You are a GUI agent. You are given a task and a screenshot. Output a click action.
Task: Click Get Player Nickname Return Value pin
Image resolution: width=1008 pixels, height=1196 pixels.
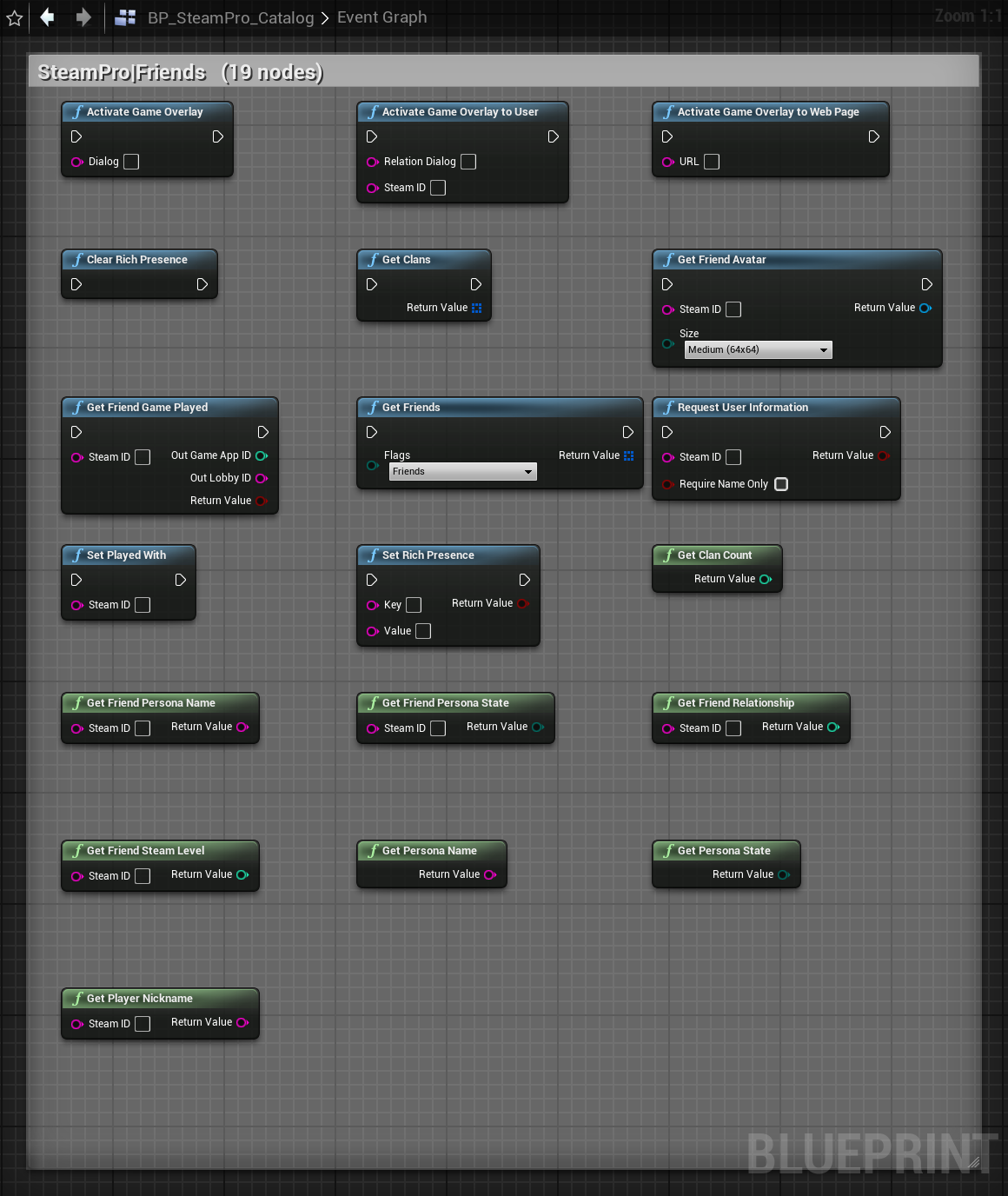[x=242, y=1022]
